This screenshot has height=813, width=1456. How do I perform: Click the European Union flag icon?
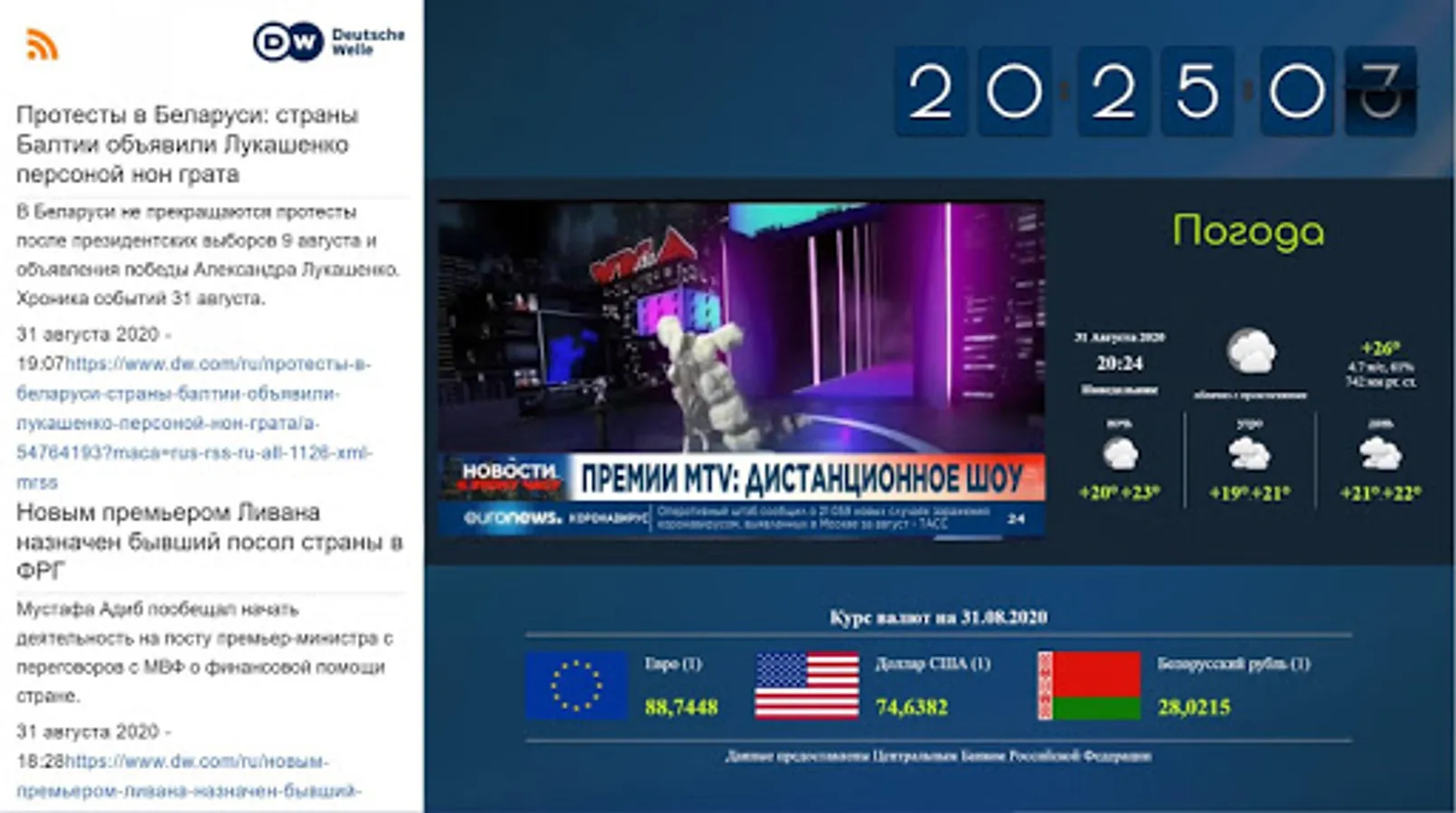pyautogui.click(x=577, y=686)
